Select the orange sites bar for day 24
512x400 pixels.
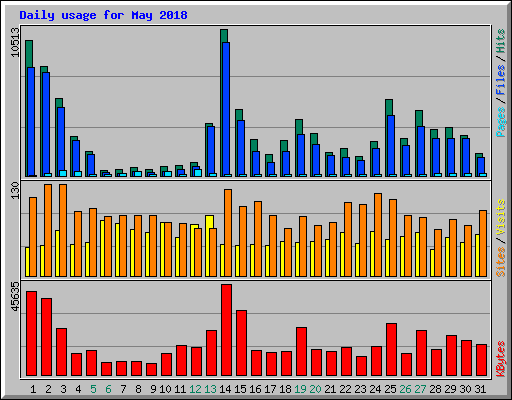(x=378, y=235)
